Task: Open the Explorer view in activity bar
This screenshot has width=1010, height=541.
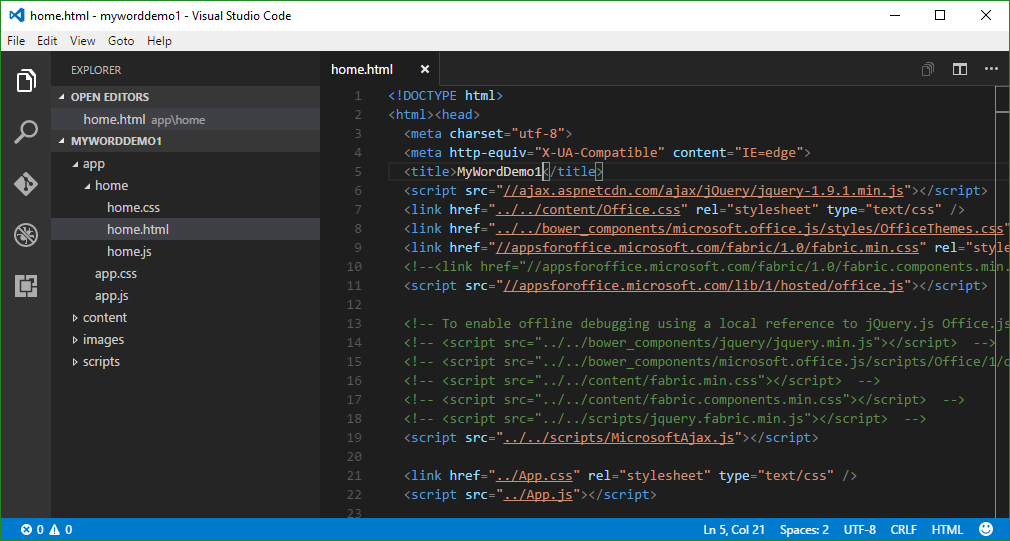Action: pyautogui.click(x=26, y=81)
